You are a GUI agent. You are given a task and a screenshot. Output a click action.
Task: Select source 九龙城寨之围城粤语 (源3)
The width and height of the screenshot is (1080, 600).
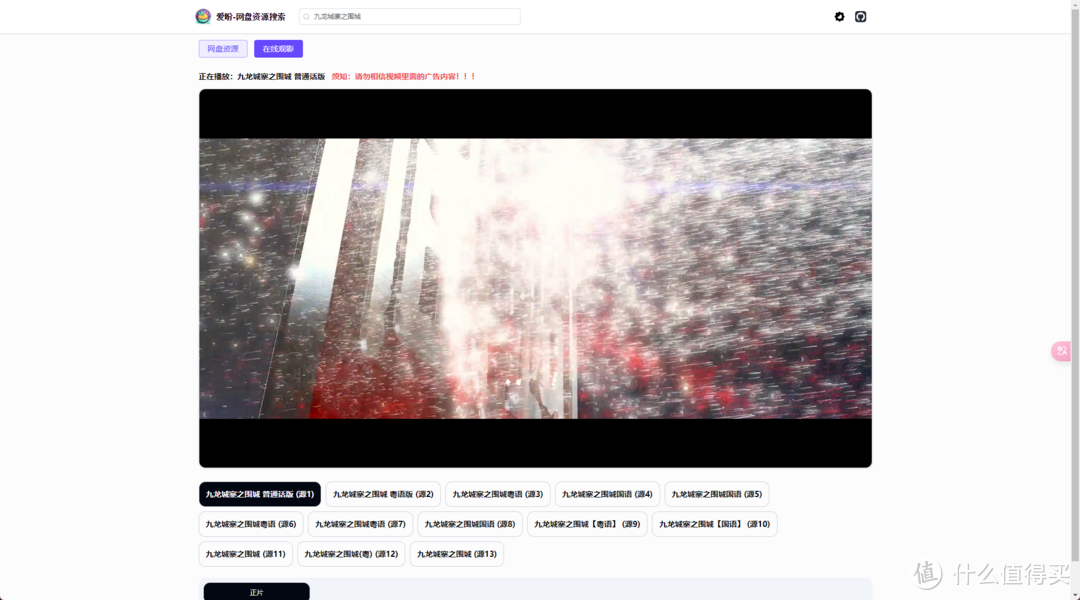pyautogui.click(x=495, y=493)
